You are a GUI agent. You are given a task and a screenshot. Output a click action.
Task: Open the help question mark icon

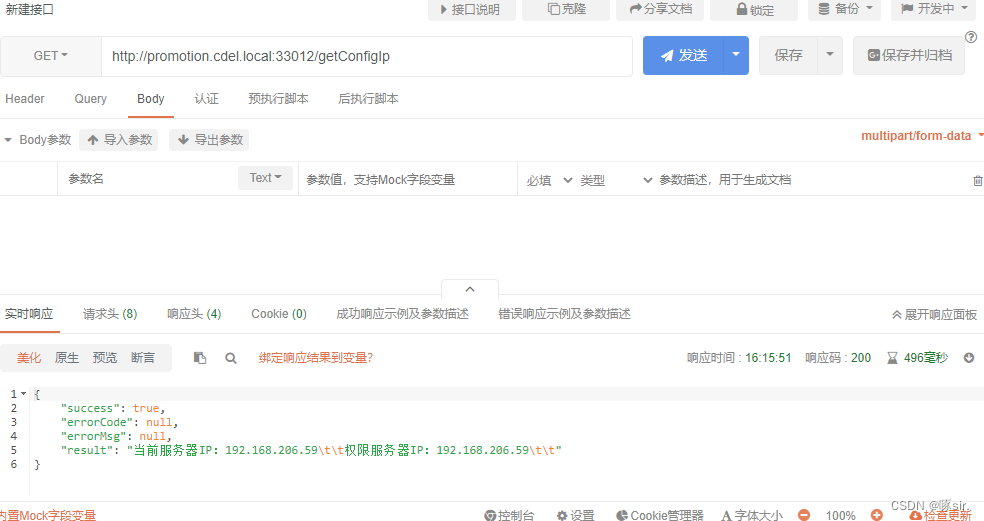[x=971, y=38]
